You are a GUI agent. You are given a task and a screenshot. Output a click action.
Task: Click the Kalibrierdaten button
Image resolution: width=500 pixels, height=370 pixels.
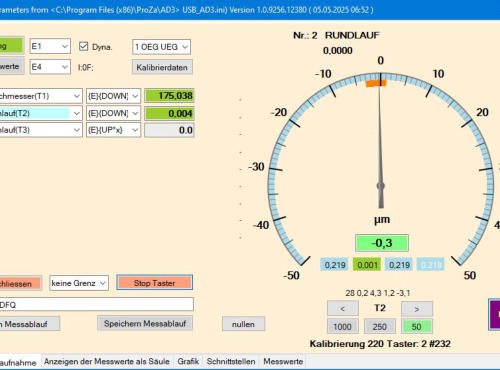[x=162, y=67]
